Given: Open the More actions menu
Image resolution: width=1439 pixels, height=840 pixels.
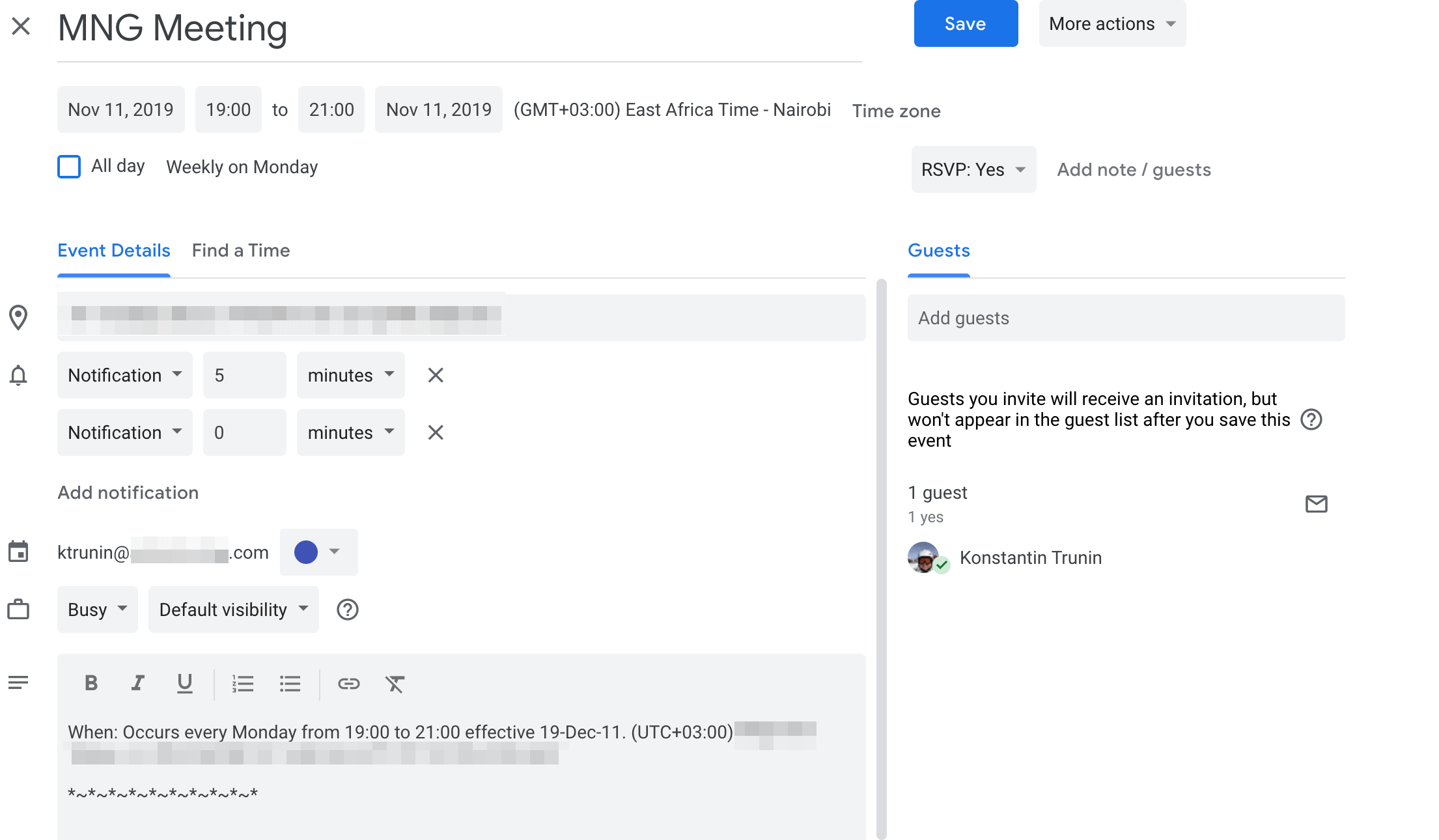Looking at the screenshot, I should pos(1111,24).
